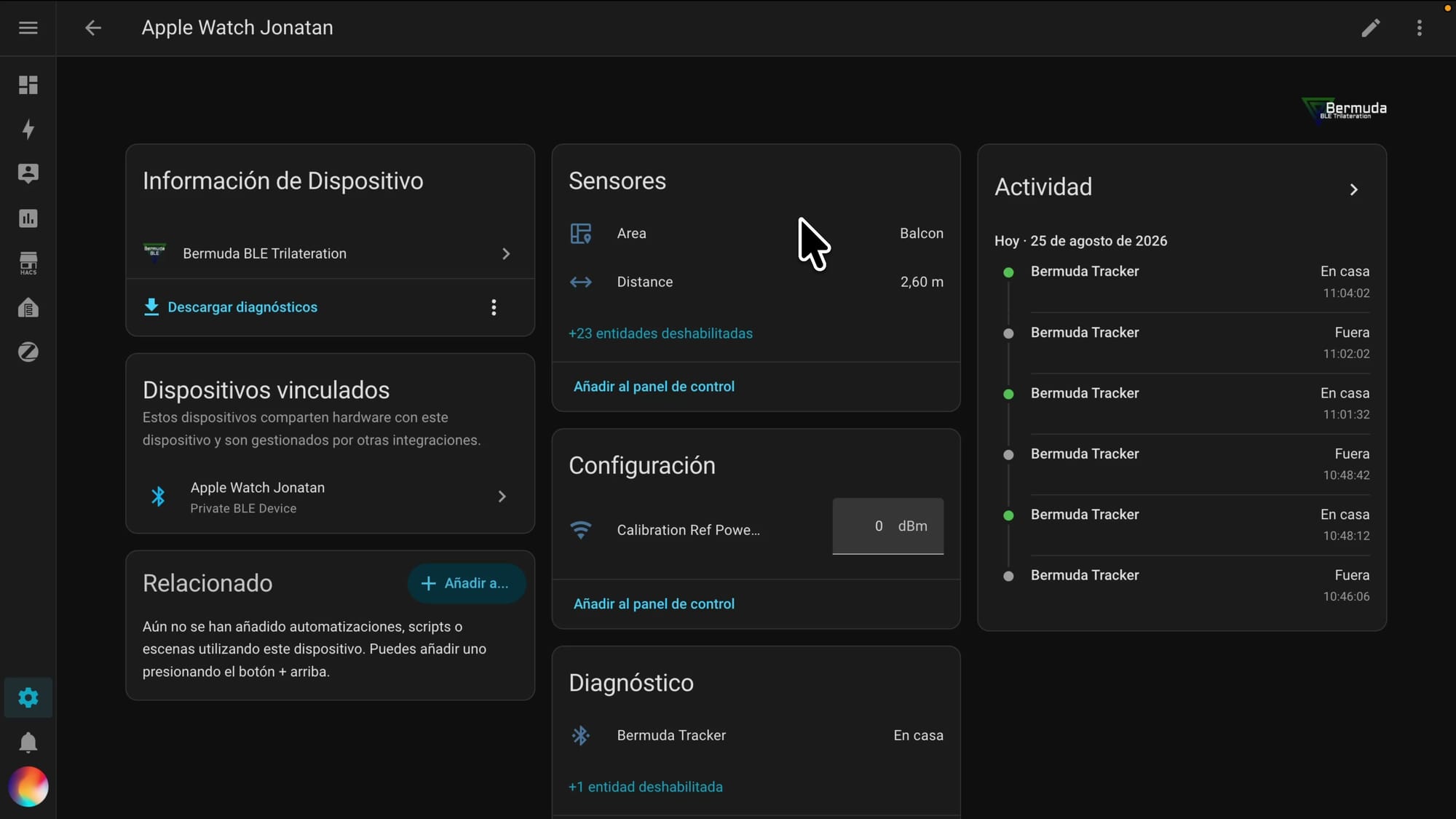Image resolution: width=1456 pixels, height=819 pixels.
Task: Open Settings gear in sidebar
Action: [x=28, y=697]
